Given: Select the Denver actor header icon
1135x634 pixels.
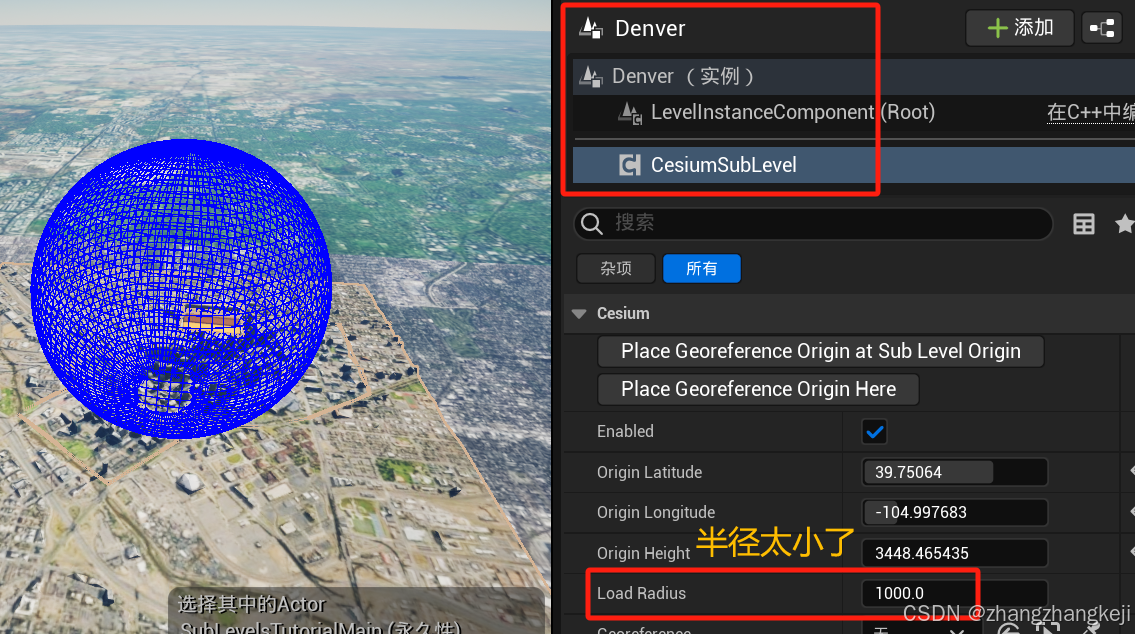Looking at the screenshot, I should pyautogui.click(x=591, y=28).
